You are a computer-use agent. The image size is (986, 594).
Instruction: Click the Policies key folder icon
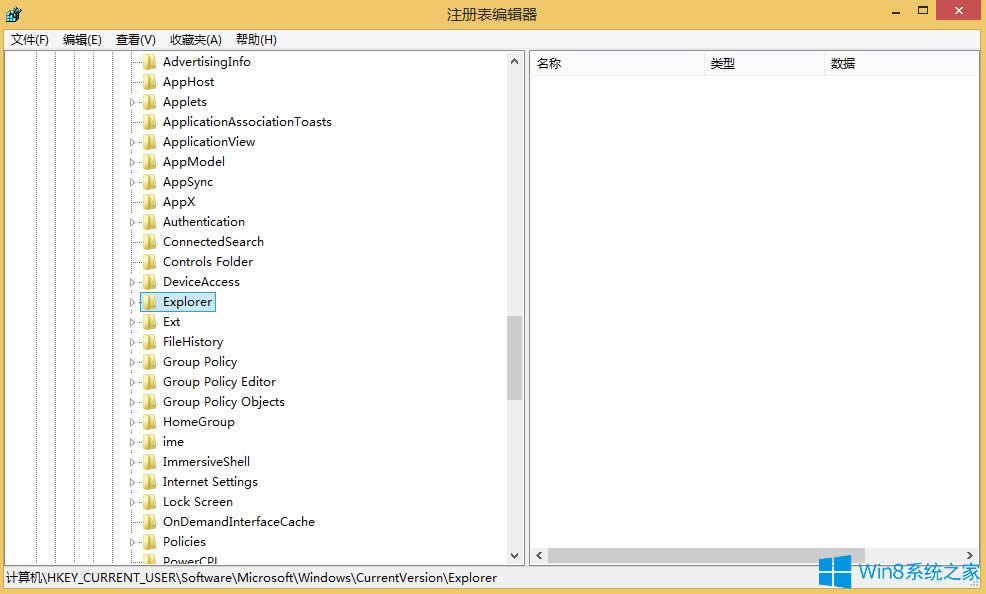150,541
